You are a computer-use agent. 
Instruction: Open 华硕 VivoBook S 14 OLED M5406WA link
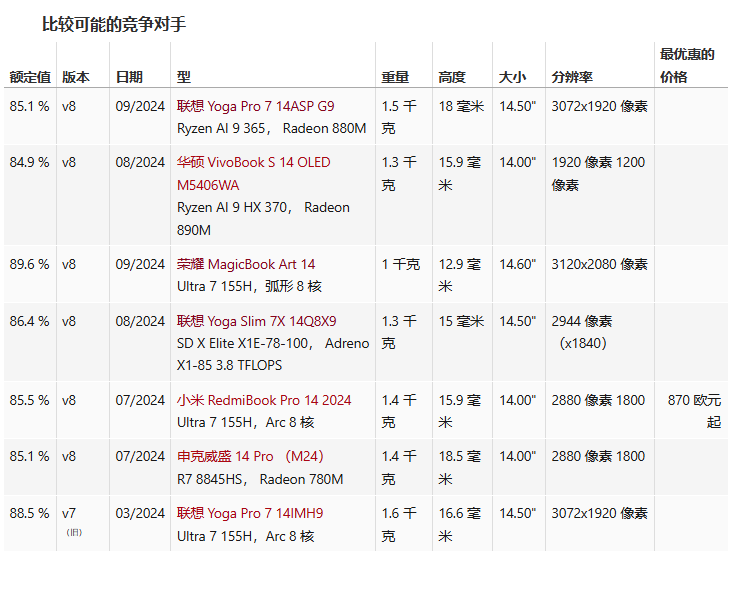pos(253,174)
